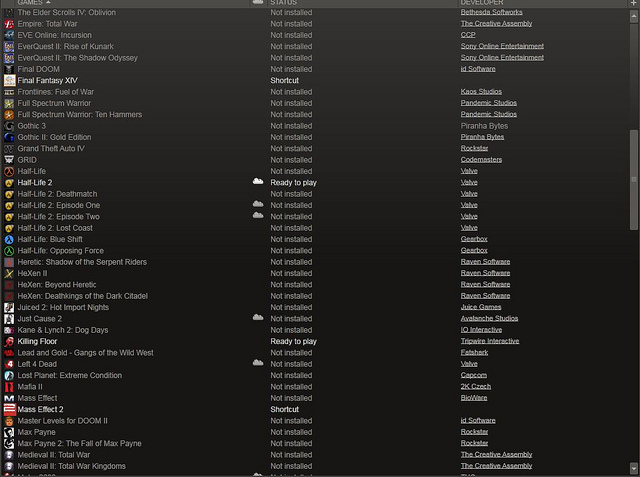Click the HeXen II game icon
This screenshot has width=640, height=477.
click(x=9, y=273)
